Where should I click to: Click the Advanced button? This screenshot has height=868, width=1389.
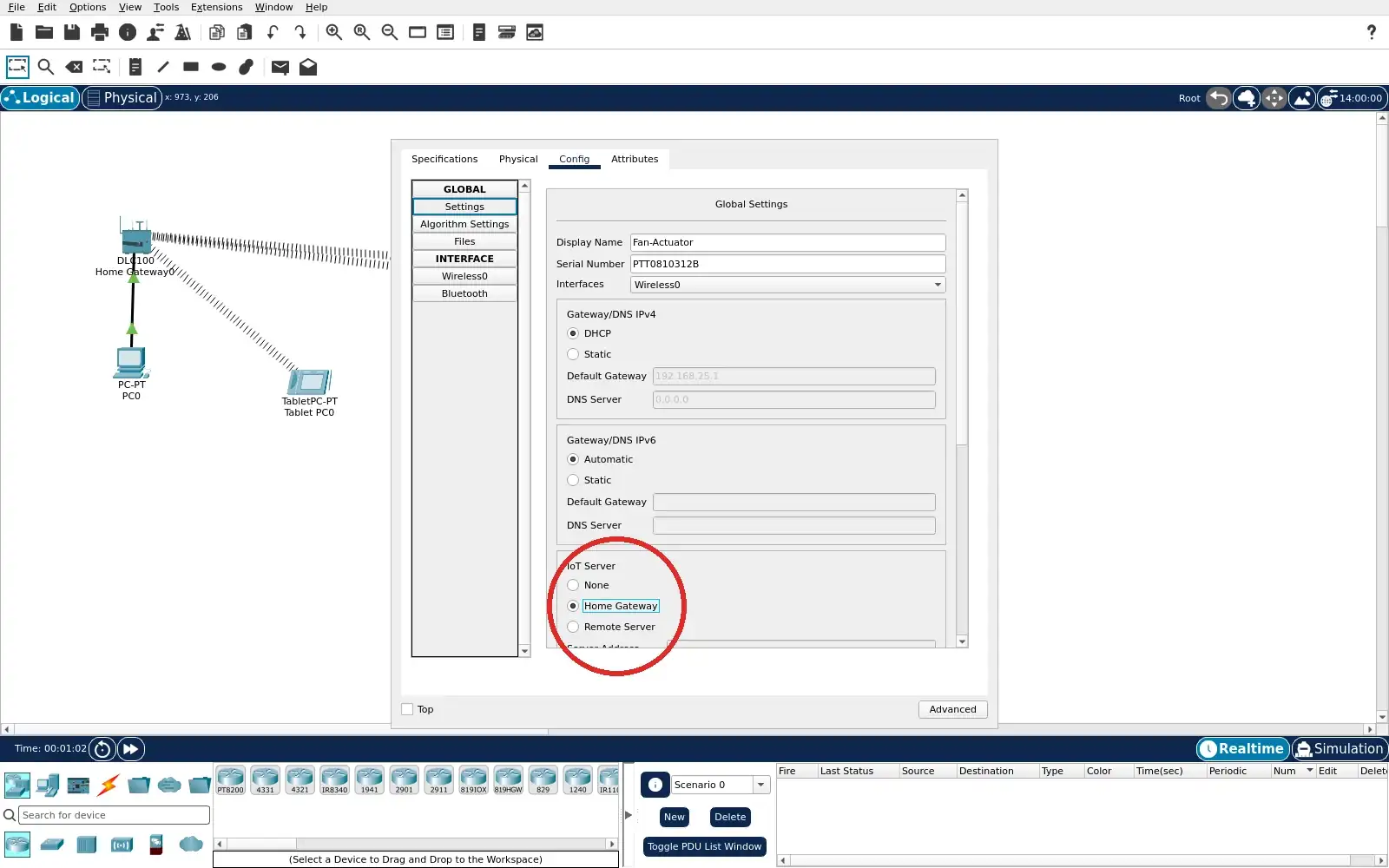tap(952, 709)
